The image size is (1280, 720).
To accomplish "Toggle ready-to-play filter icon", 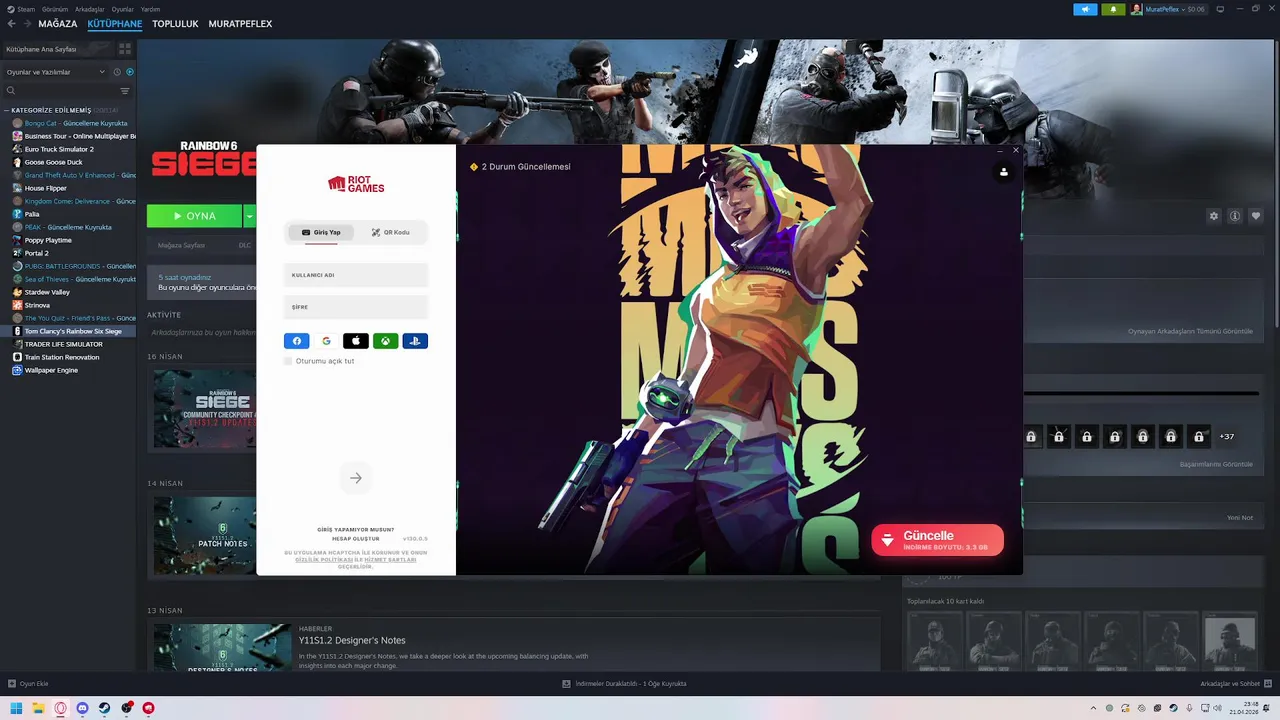I will click(130, 72).
